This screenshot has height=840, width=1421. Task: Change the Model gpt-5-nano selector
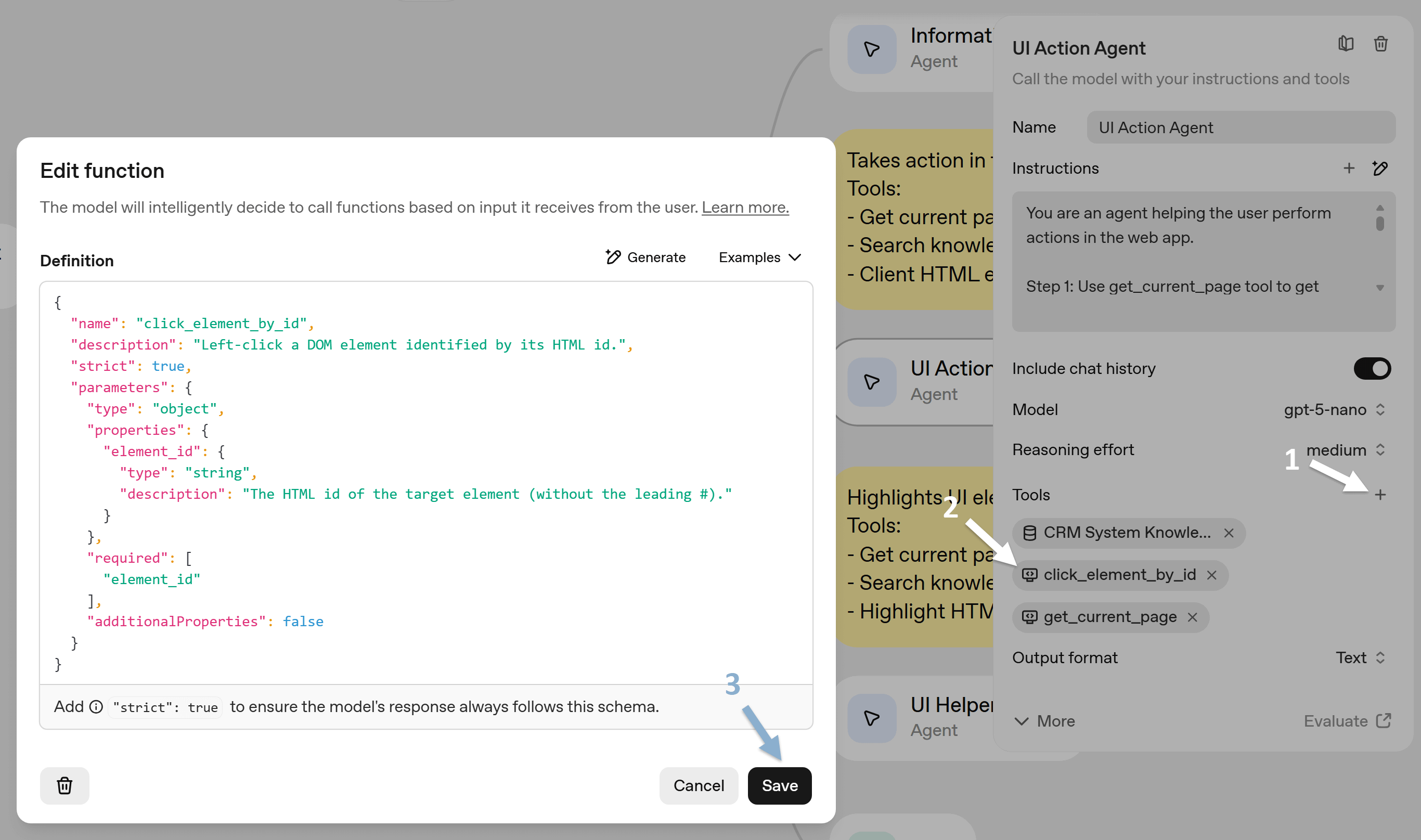1334,409
